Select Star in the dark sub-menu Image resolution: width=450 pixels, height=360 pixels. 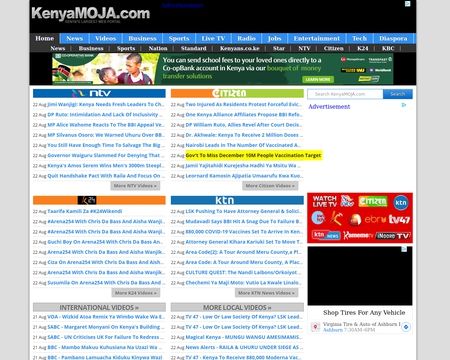pyautogui.click(x=279, y=48)
